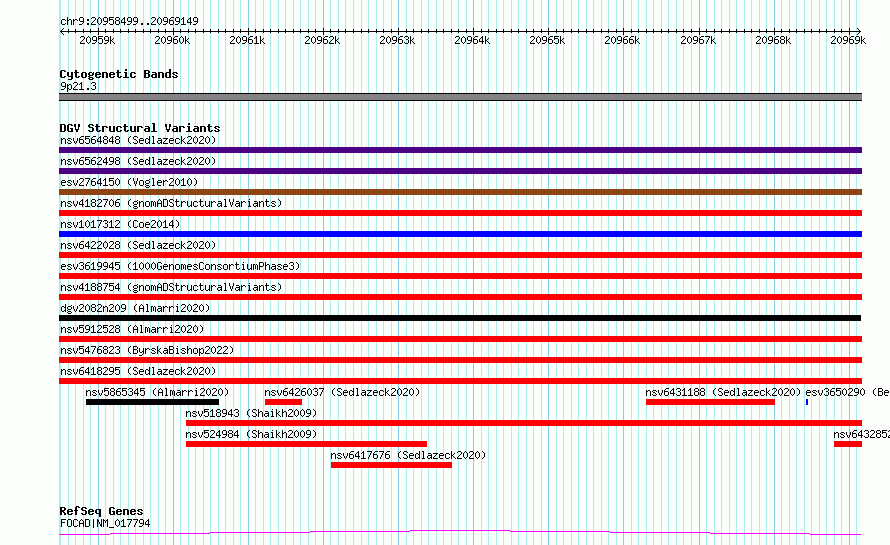Select the red bar under nsv643285
The height and width of the screenshot is (545, 890).
(847, 444)
